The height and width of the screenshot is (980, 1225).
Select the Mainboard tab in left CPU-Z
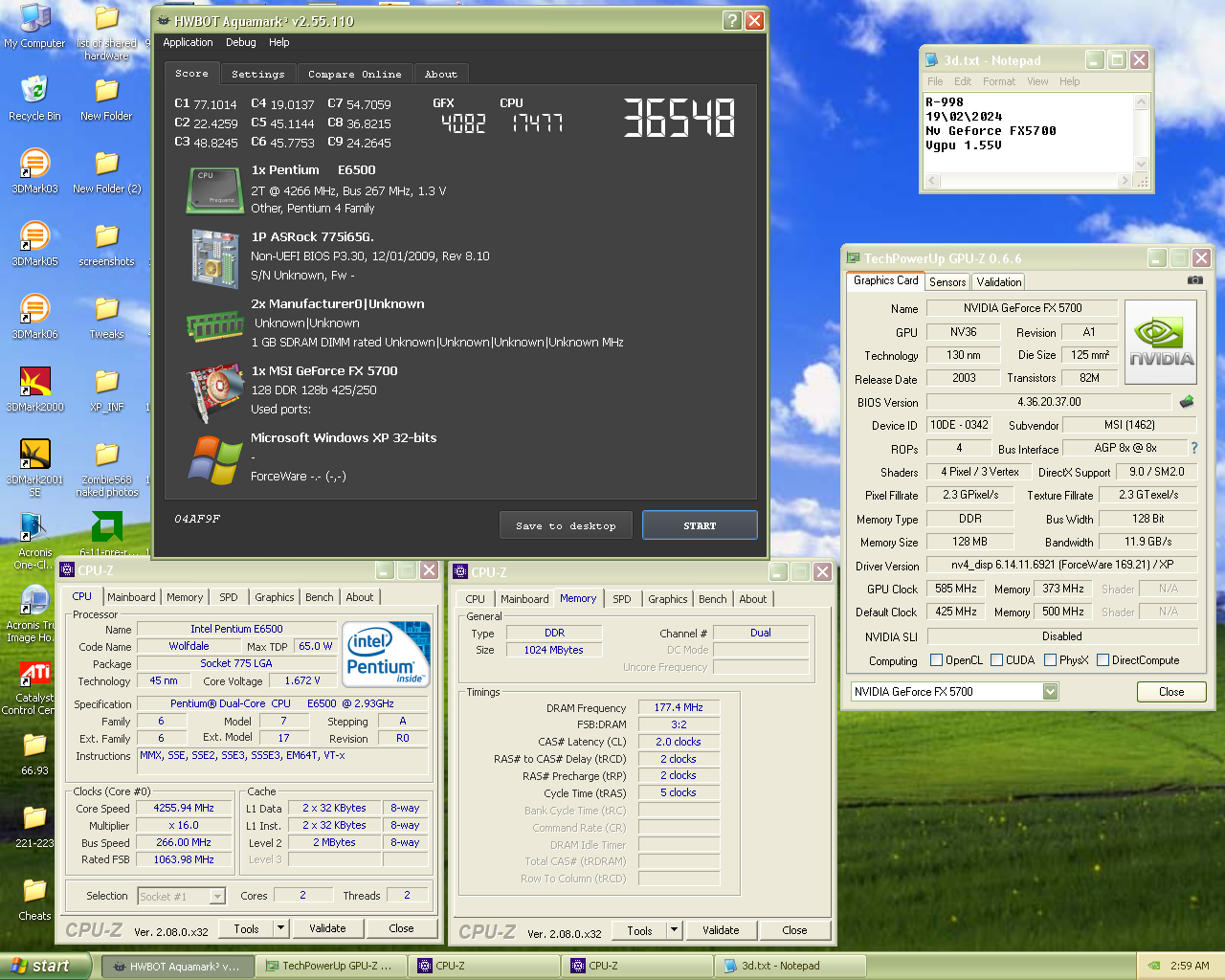131,597
